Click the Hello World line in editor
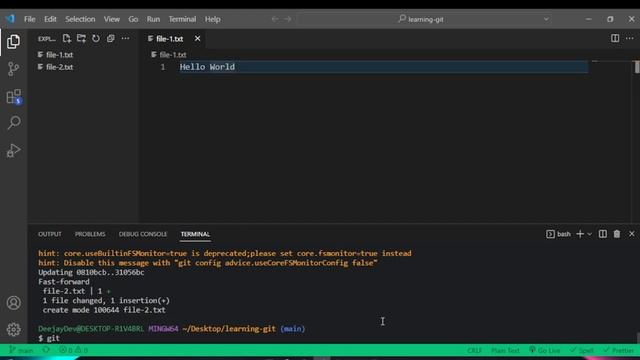640x360 pixels. point(207,67)
